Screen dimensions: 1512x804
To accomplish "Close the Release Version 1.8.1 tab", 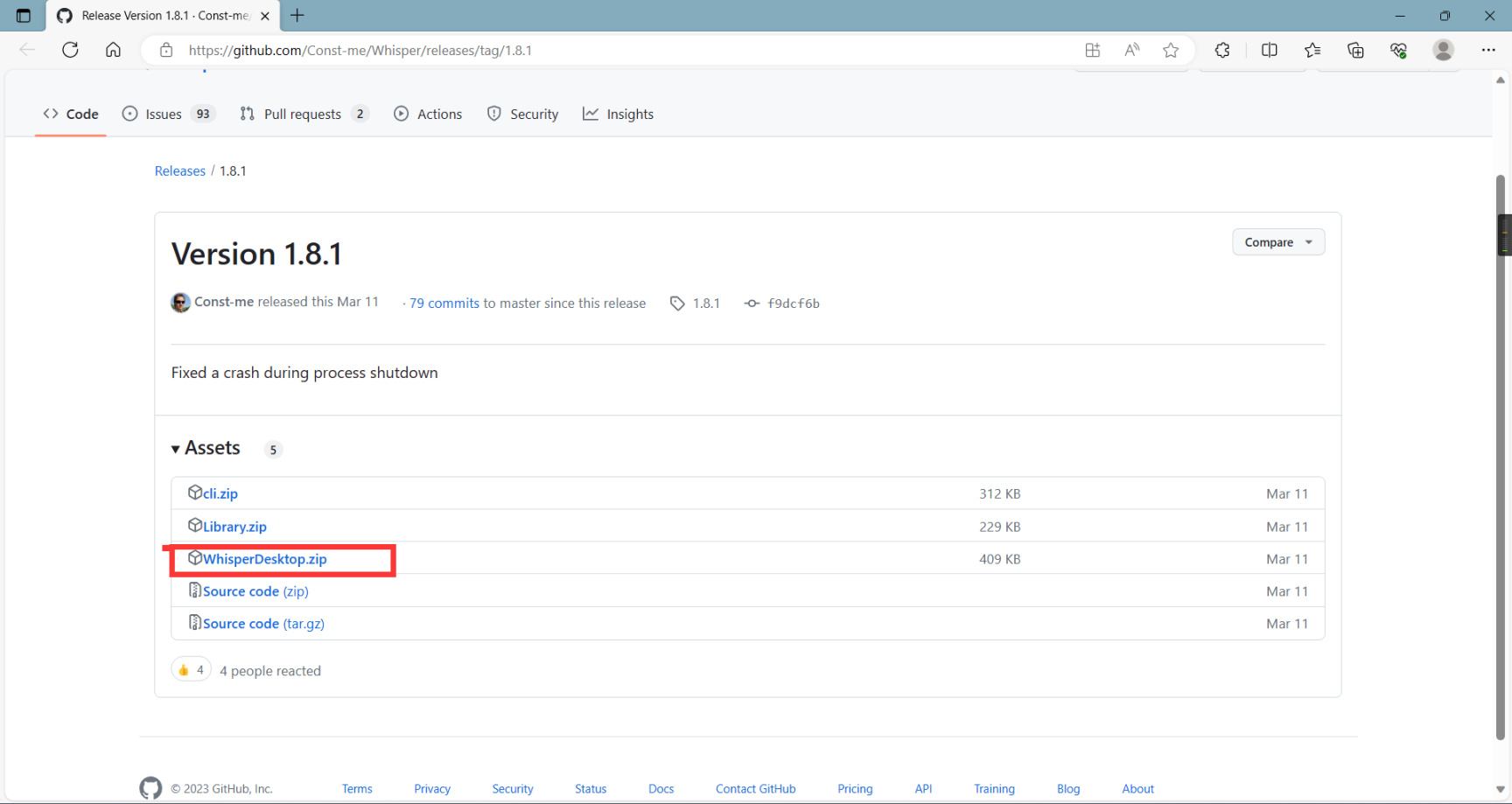I will (265, 16).
